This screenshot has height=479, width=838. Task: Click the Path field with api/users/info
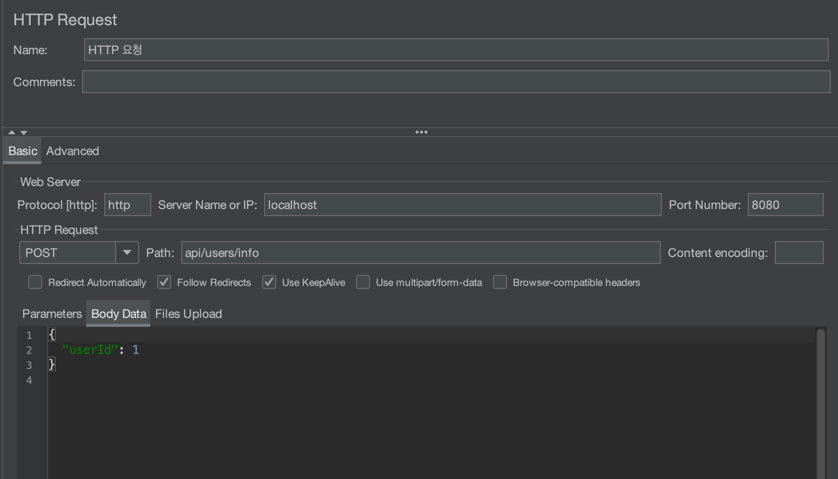tap(420, 253)
